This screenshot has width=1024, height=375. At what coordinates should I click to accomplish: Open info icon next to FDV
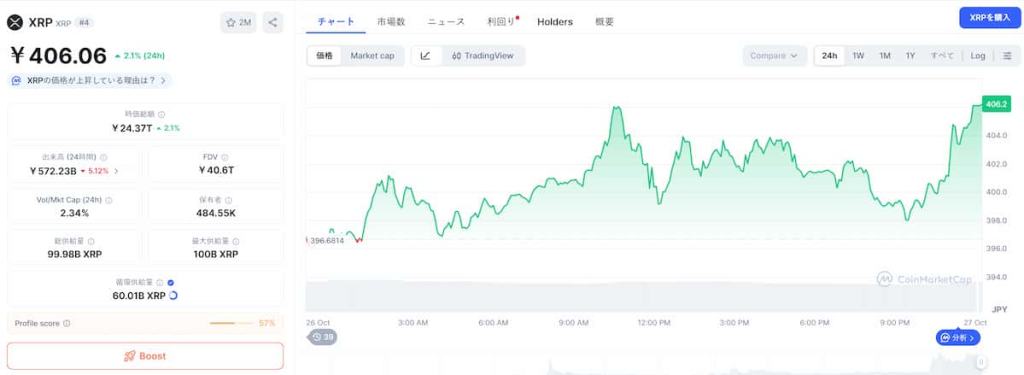[225, 157]
